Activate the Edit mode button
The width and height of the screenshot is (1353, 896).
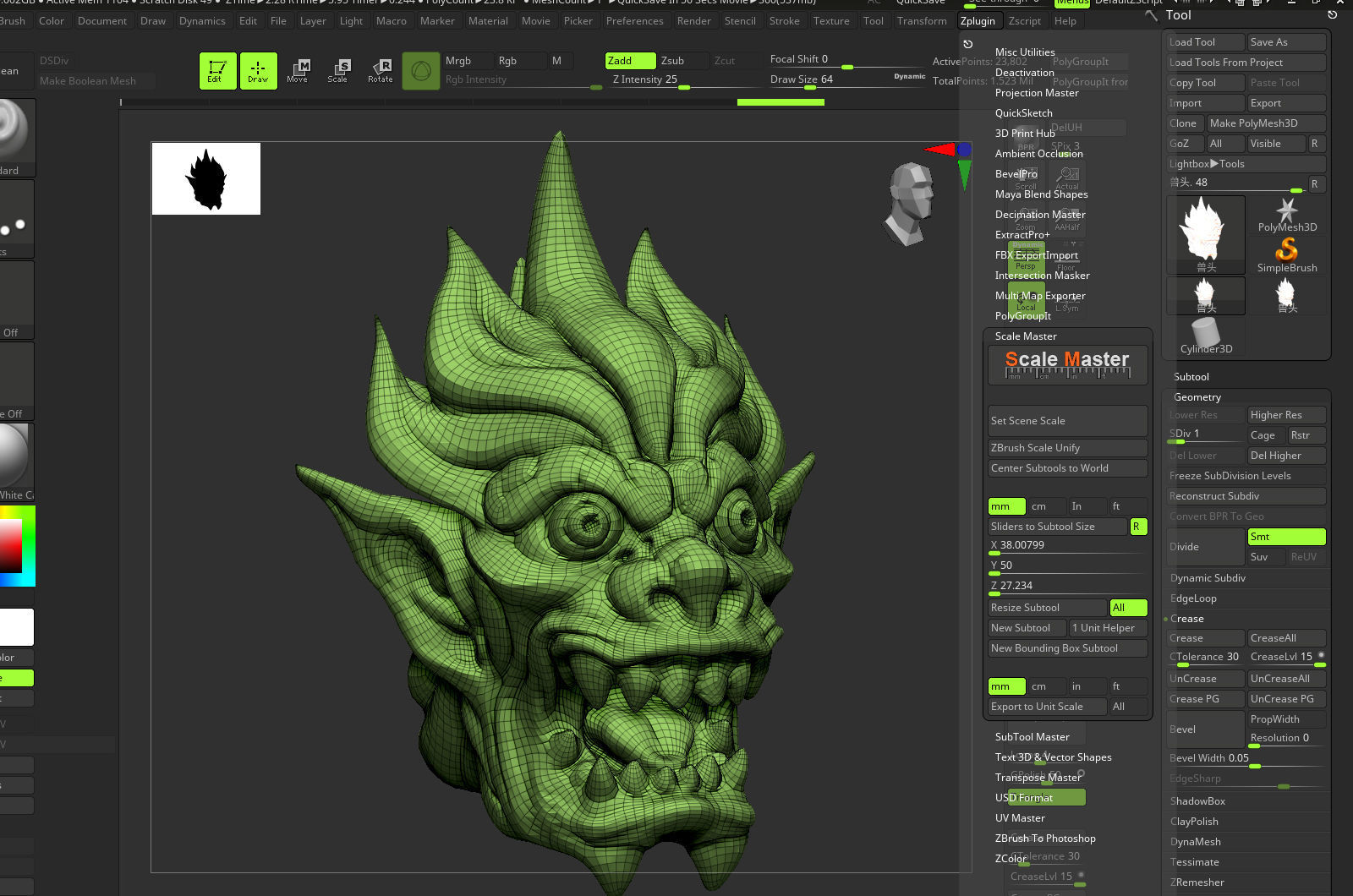(217, 71)
